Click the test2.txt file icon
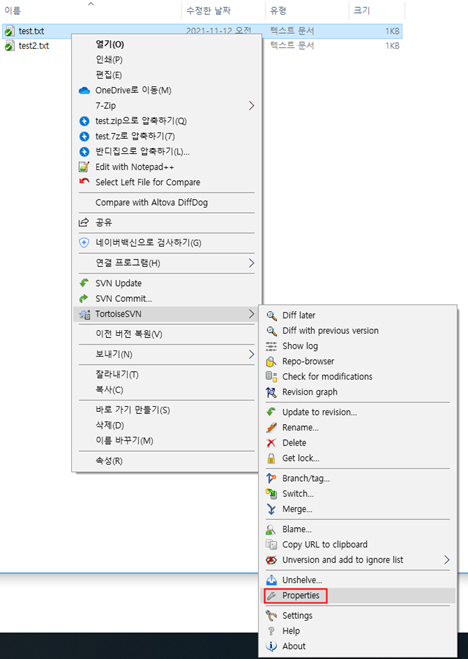 [x=9, y=45]
